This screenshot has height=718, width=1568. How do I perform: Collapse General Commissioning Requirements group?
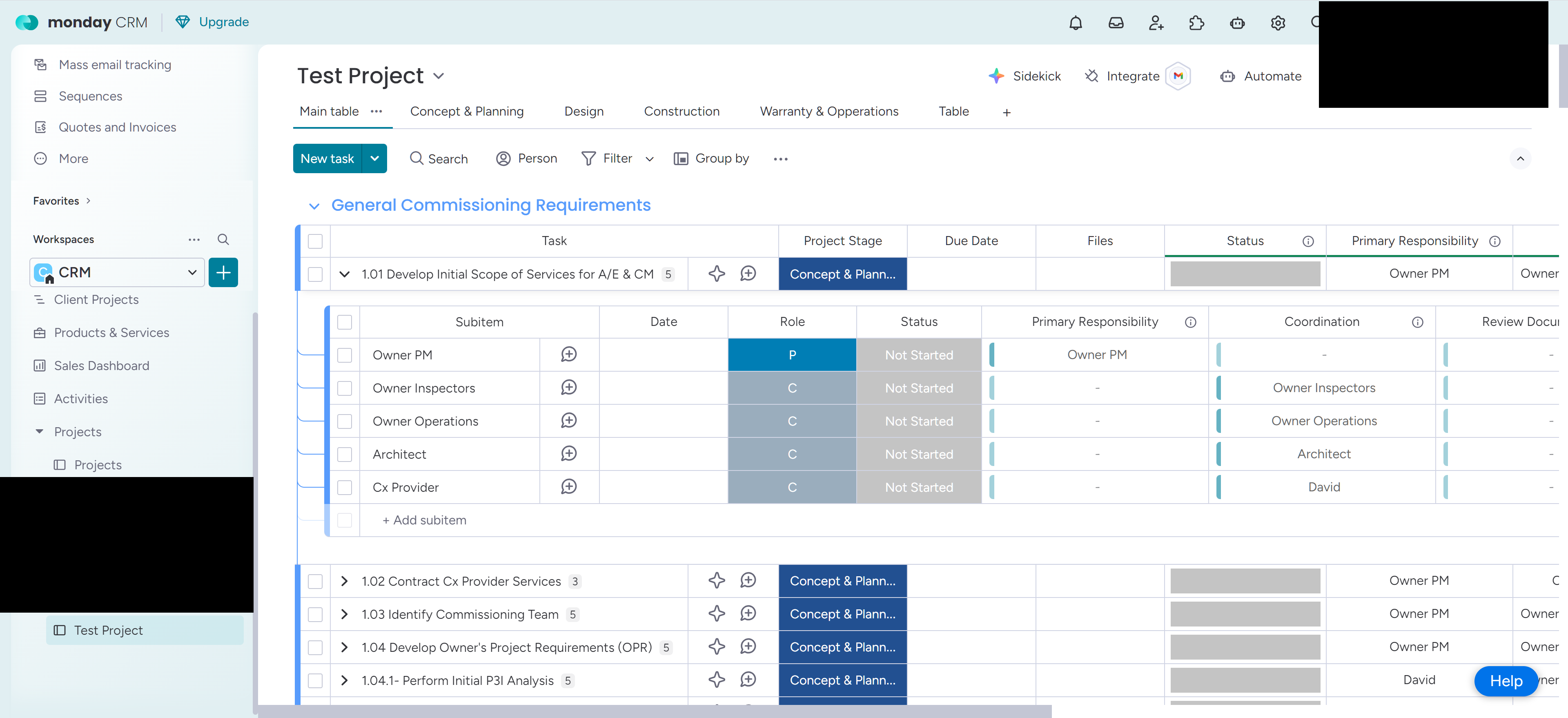pos(314,206)
